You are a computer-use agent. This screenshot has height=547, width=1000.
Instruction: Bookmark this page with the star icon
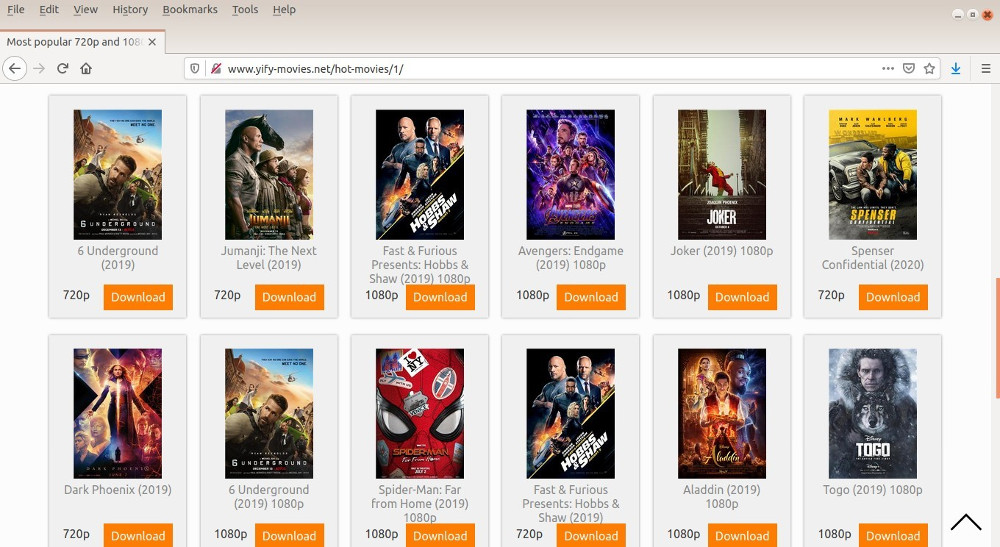(929, 68)
